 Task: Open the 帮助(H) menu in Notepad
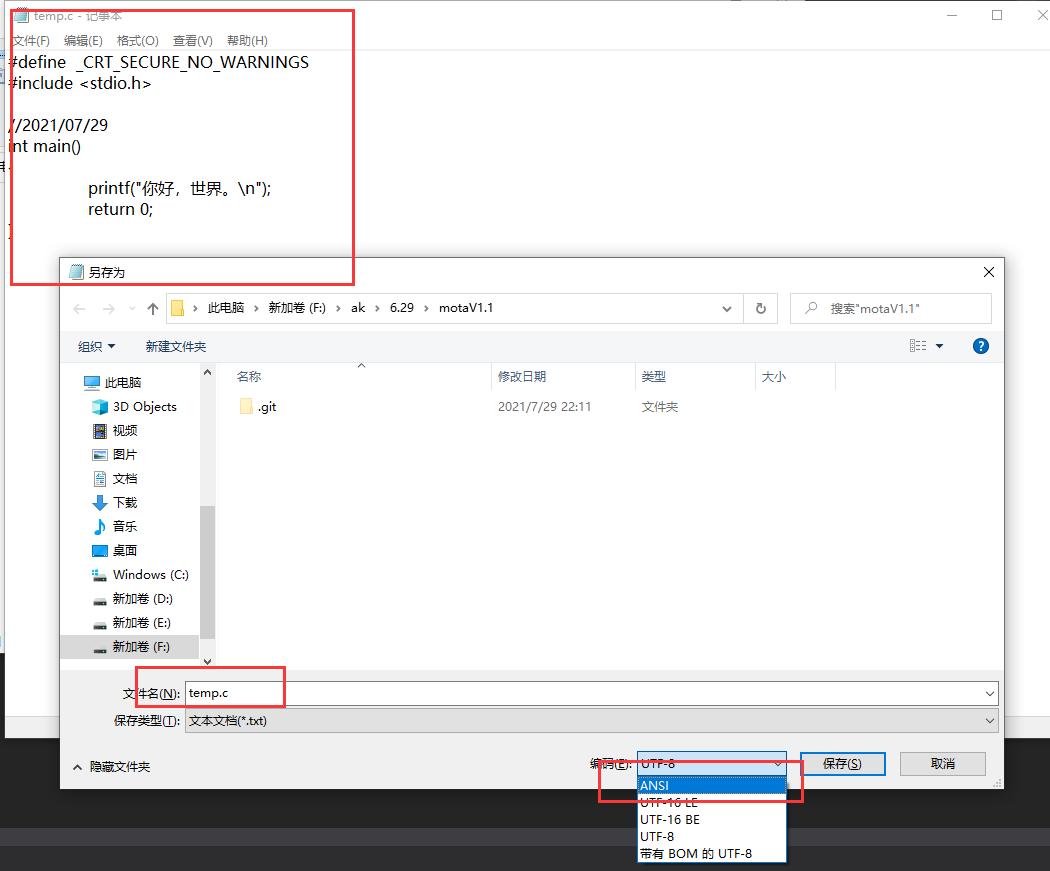[x=247, y=41]
